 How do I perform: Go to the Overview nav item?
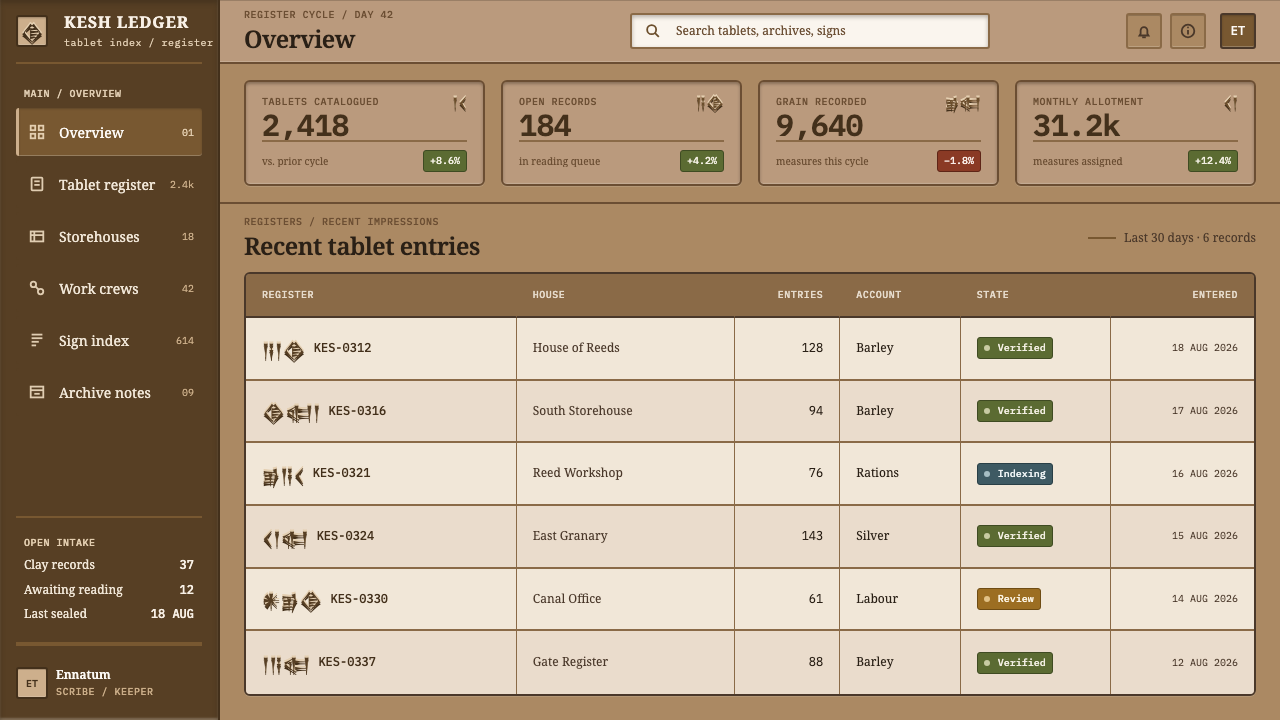(109, 133)
